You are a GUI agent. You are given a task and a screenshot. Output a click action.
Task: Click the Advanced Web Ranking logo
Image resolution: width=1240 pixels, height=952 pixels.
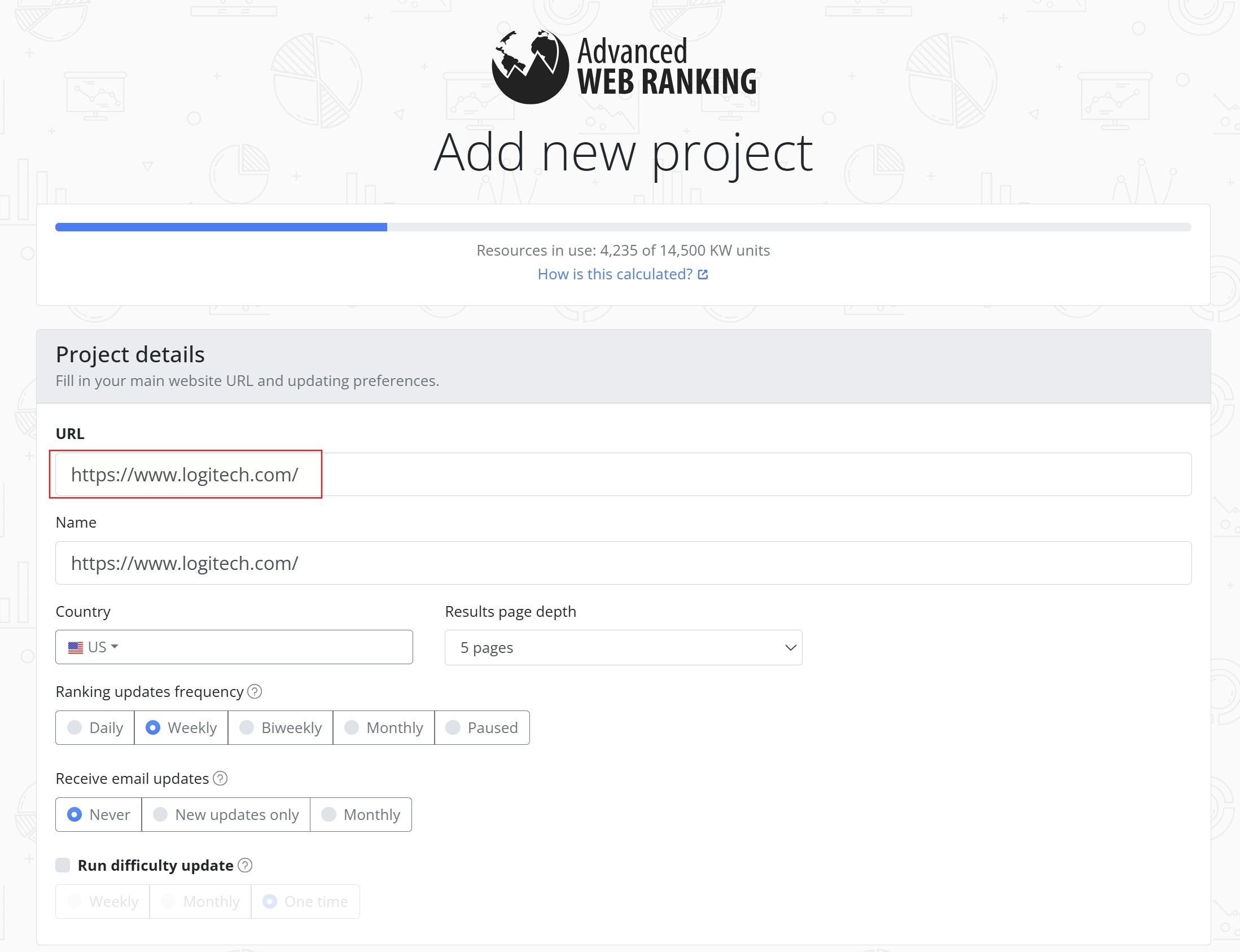click(x=624, y=67)
